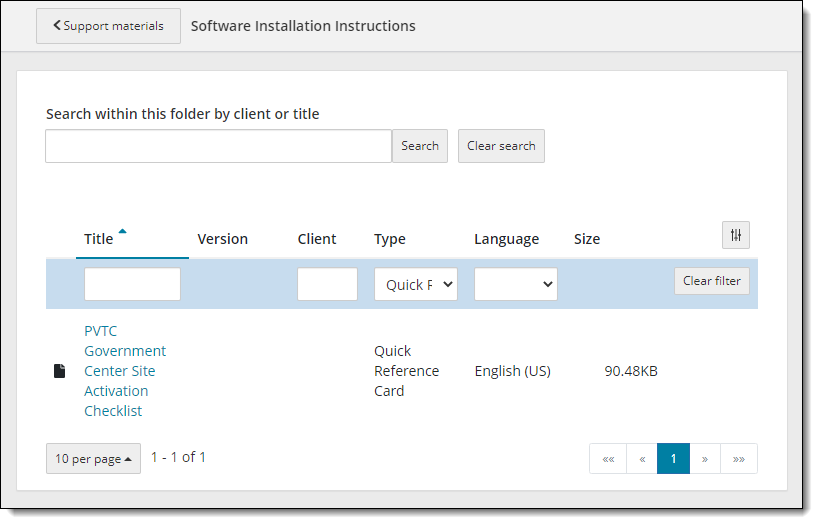Select page 1 in pagination
This screenshot has width=818, height=524.
673,459
